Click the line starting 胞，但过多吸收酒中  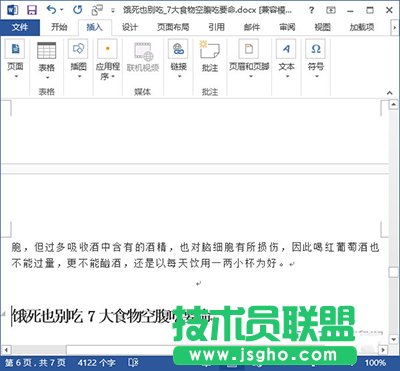coord(195,247)
